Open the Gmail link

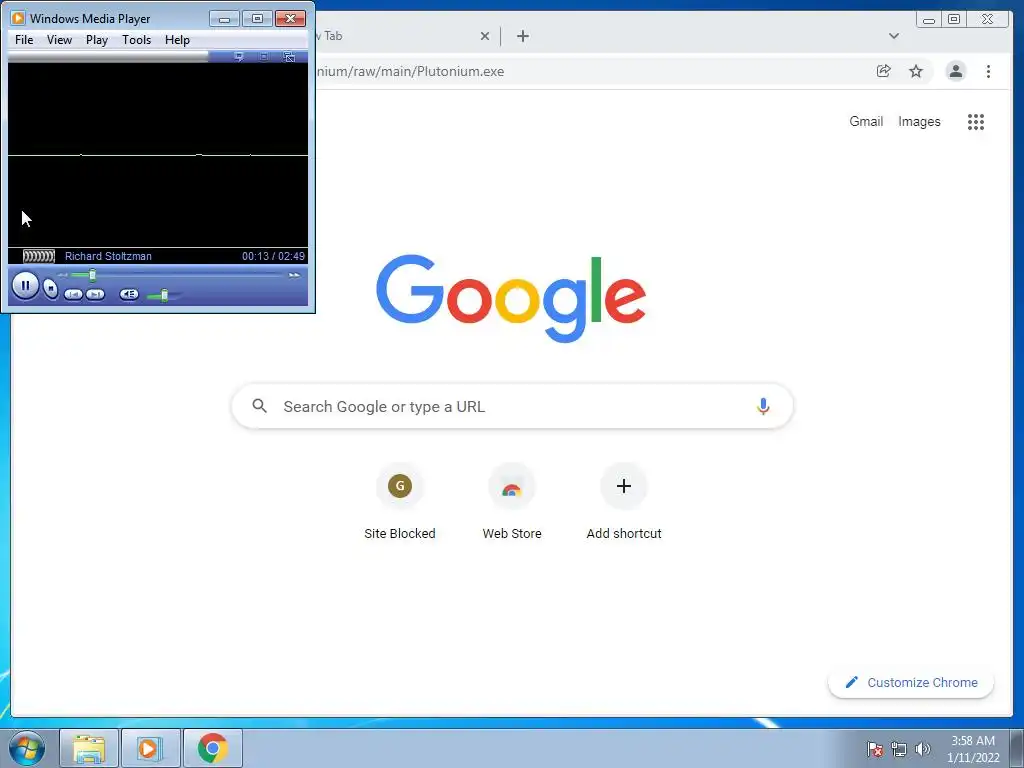[866, 121]
